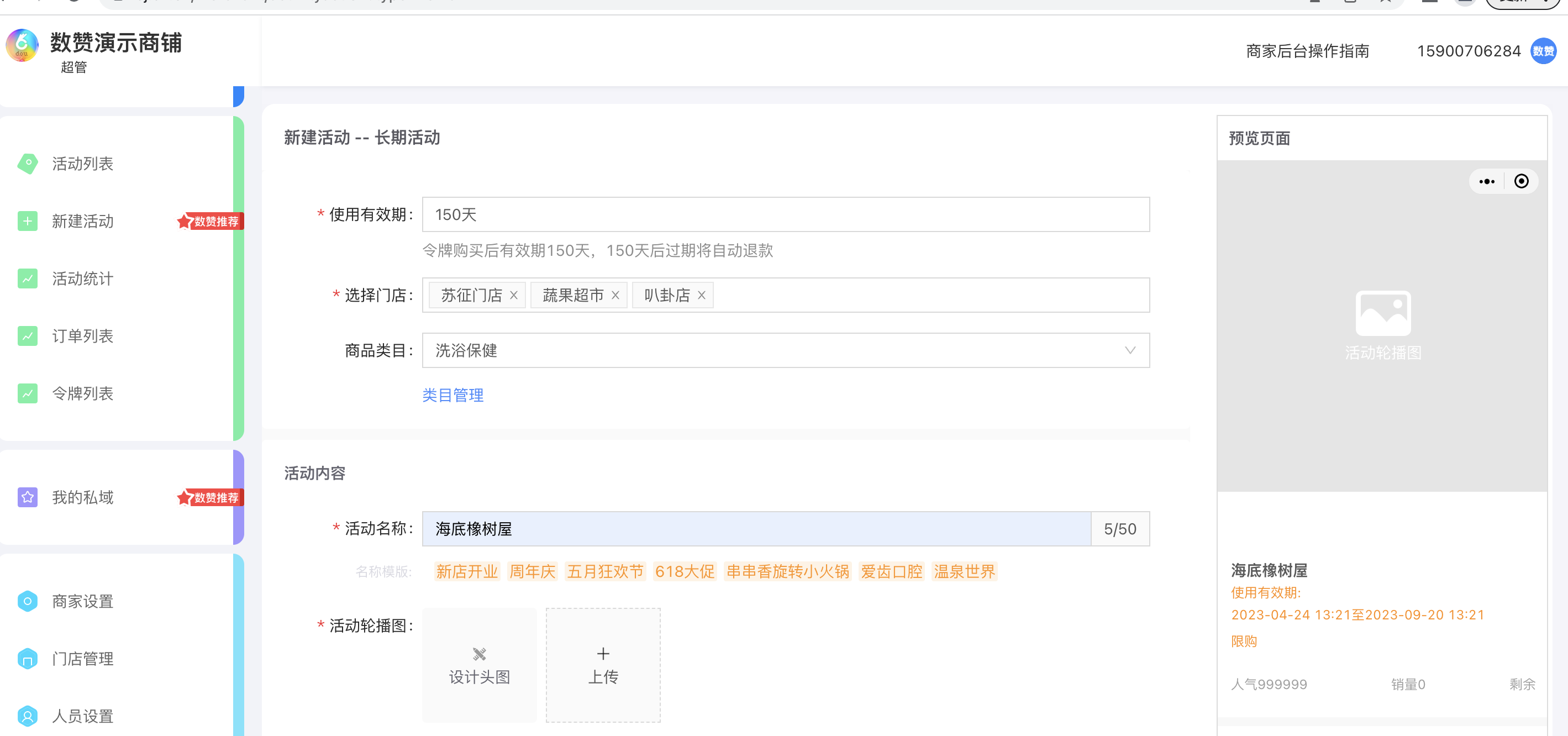Viewport: 1568px width, 736px height.
Task: Click 数赞推荐 badge next to 我的私域
Action: click(x=211, y=497)
